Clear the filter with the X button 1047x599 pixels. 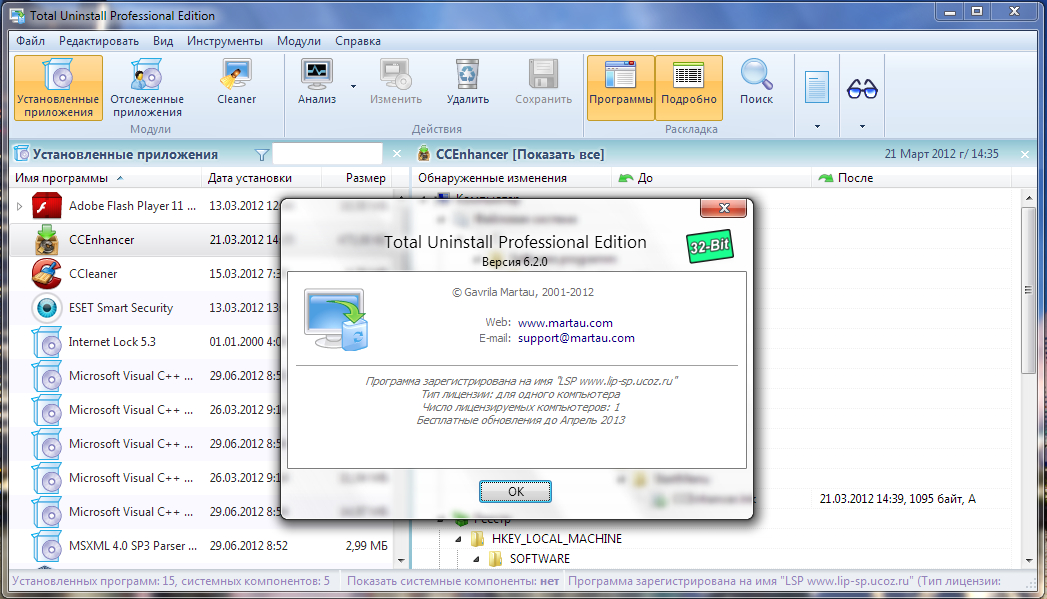click(x=397, y=154)
